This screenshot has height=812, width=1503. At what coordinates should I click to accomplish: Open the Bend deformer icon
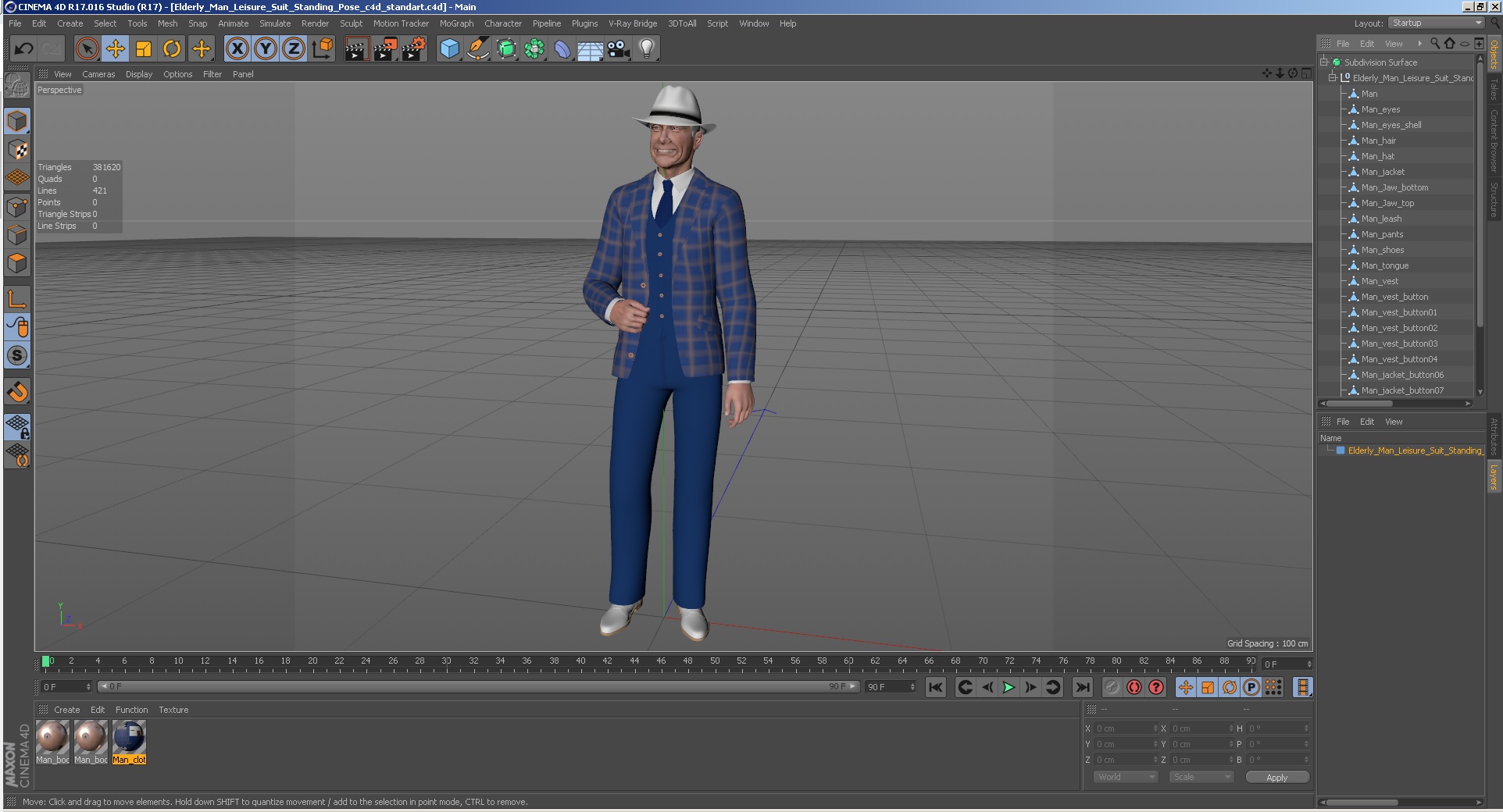[562, 49]
